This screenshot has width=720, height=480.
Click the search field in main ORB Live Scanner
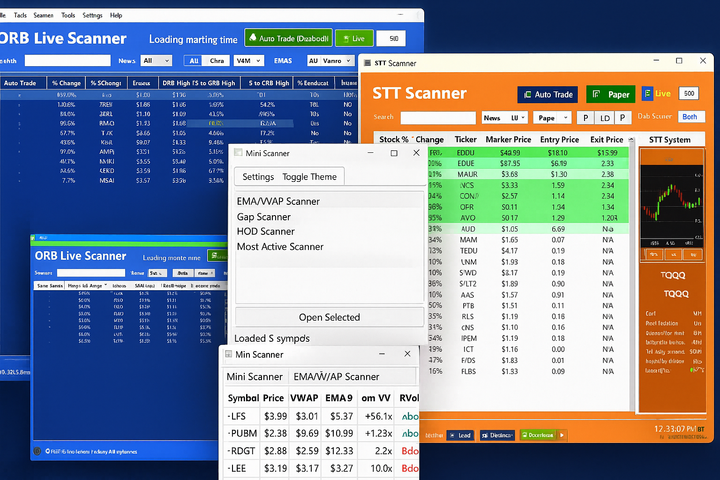[x=68, y=61]
